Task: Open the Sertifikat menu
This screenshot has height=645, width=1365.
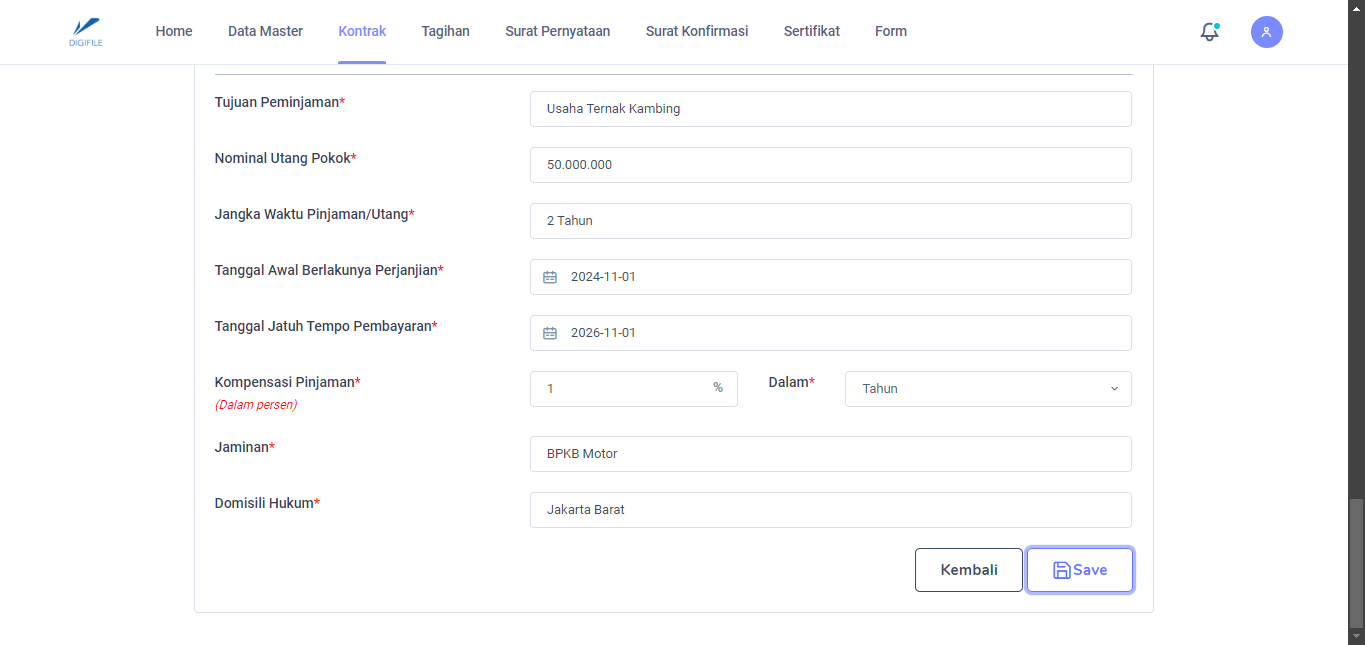Action: (811, 31)
